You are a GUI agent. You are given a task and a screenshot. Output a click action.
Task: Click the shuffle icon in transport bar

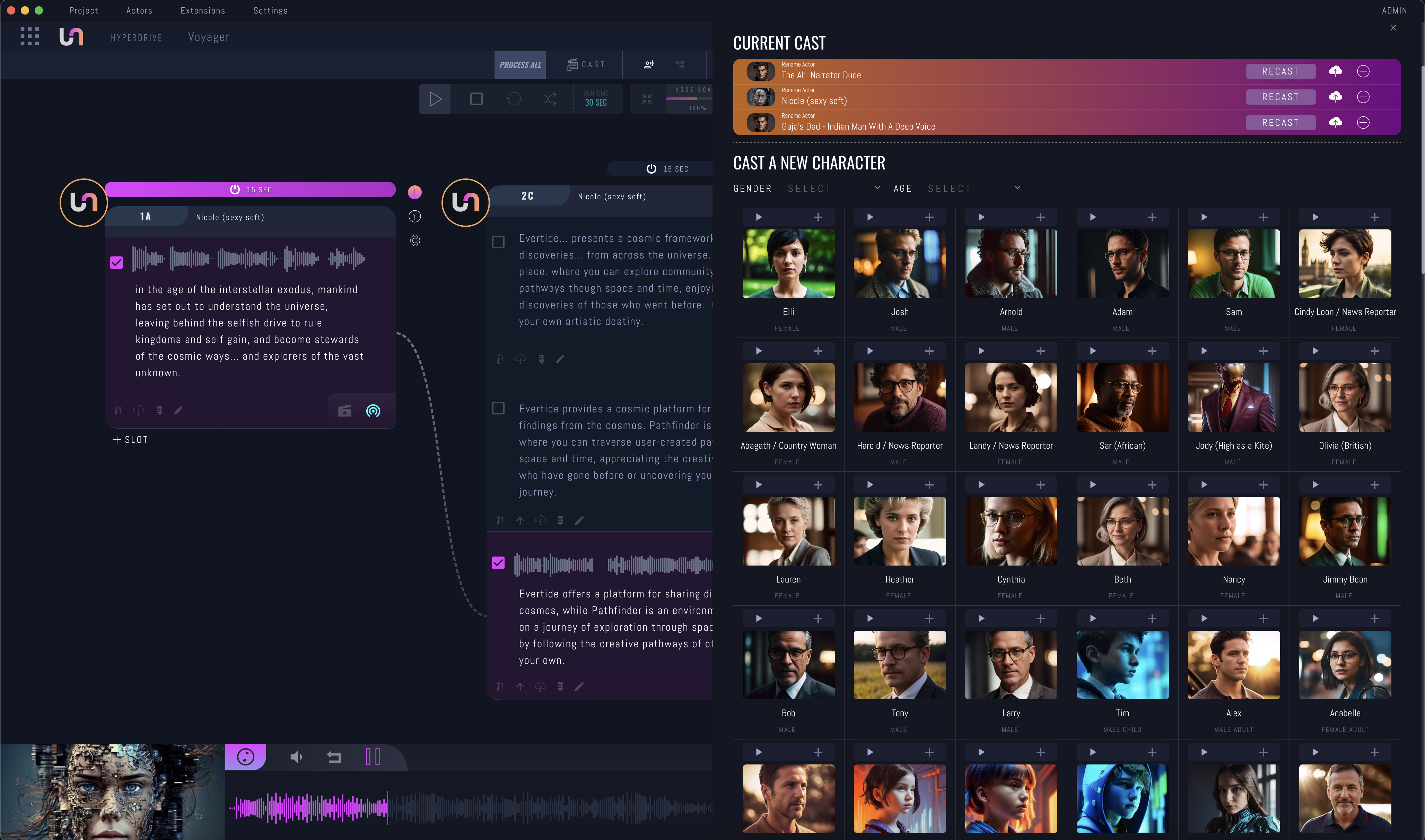(x=549, y=99)
